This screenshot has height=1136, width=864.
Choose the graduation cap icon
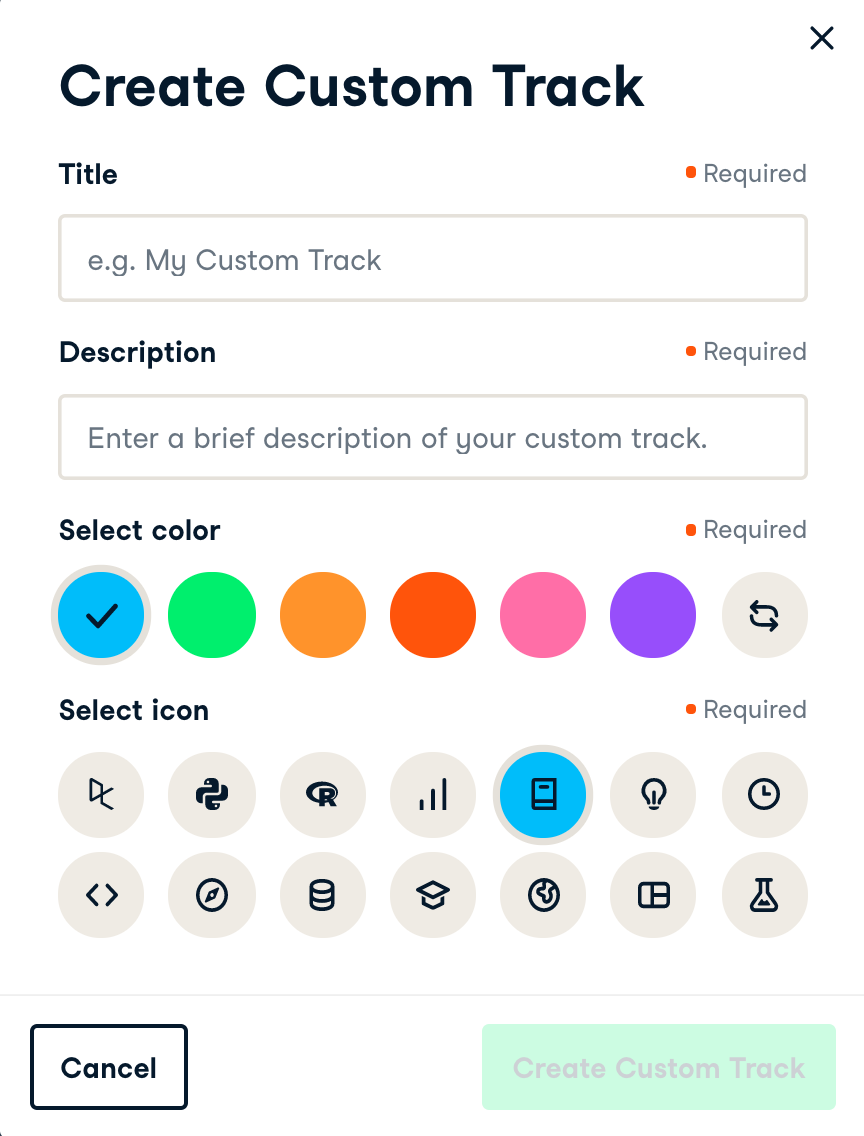[x=433, y=895]
